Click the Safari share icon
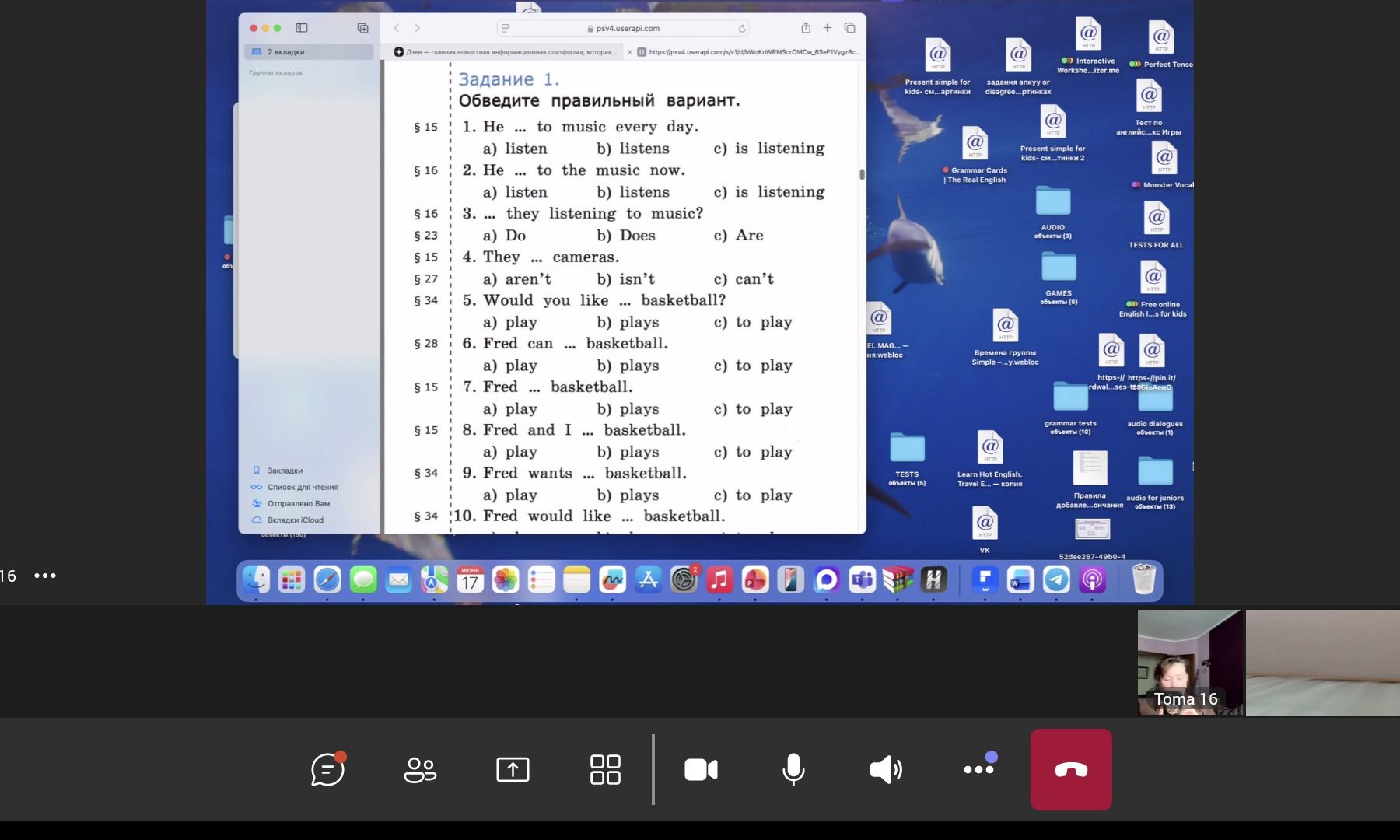The height and width of the screenshot is (840, 1400). [x=806, y=28]
